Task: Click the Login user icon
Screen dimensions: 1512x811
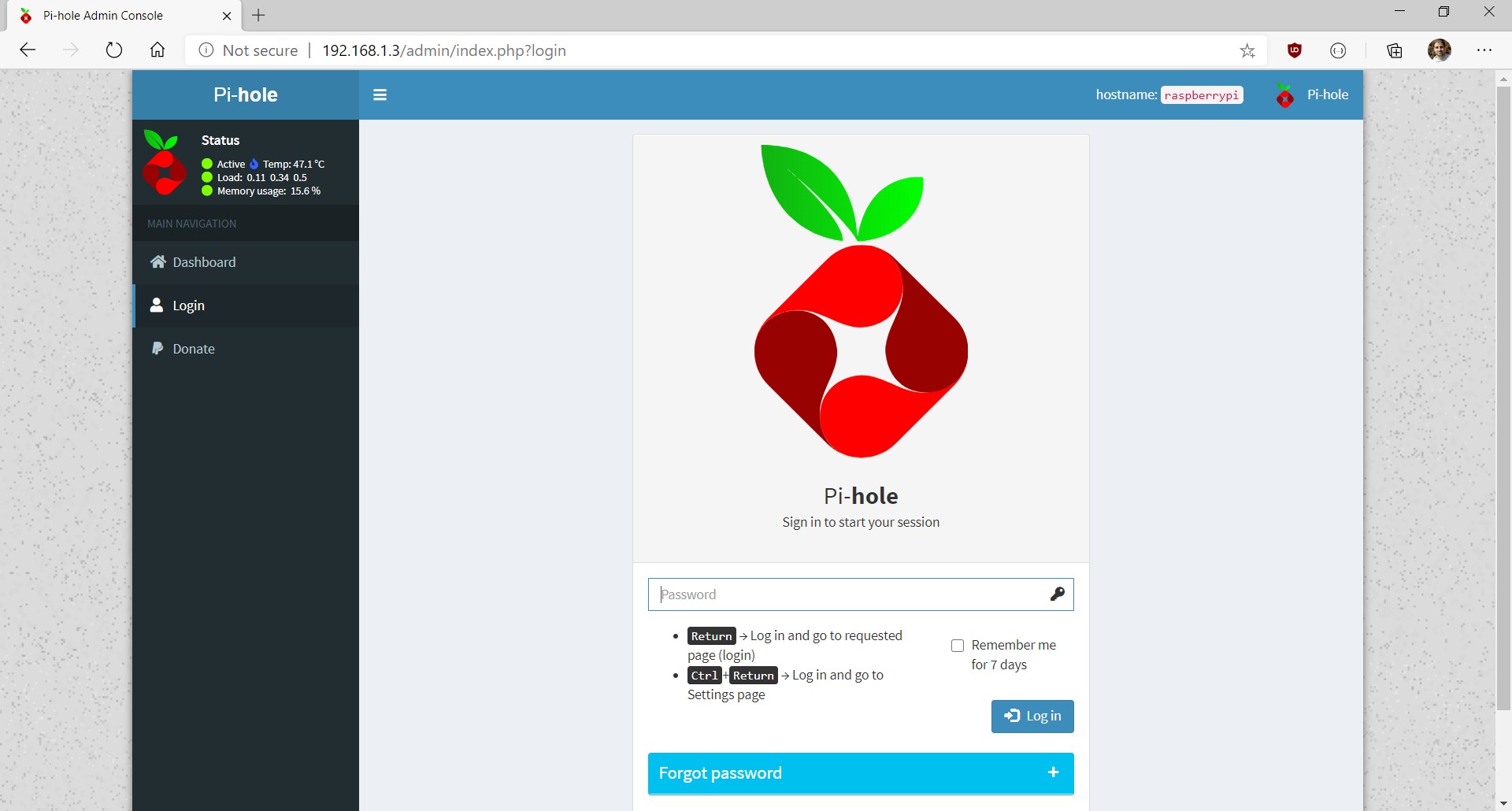Action: pos(157,305)
